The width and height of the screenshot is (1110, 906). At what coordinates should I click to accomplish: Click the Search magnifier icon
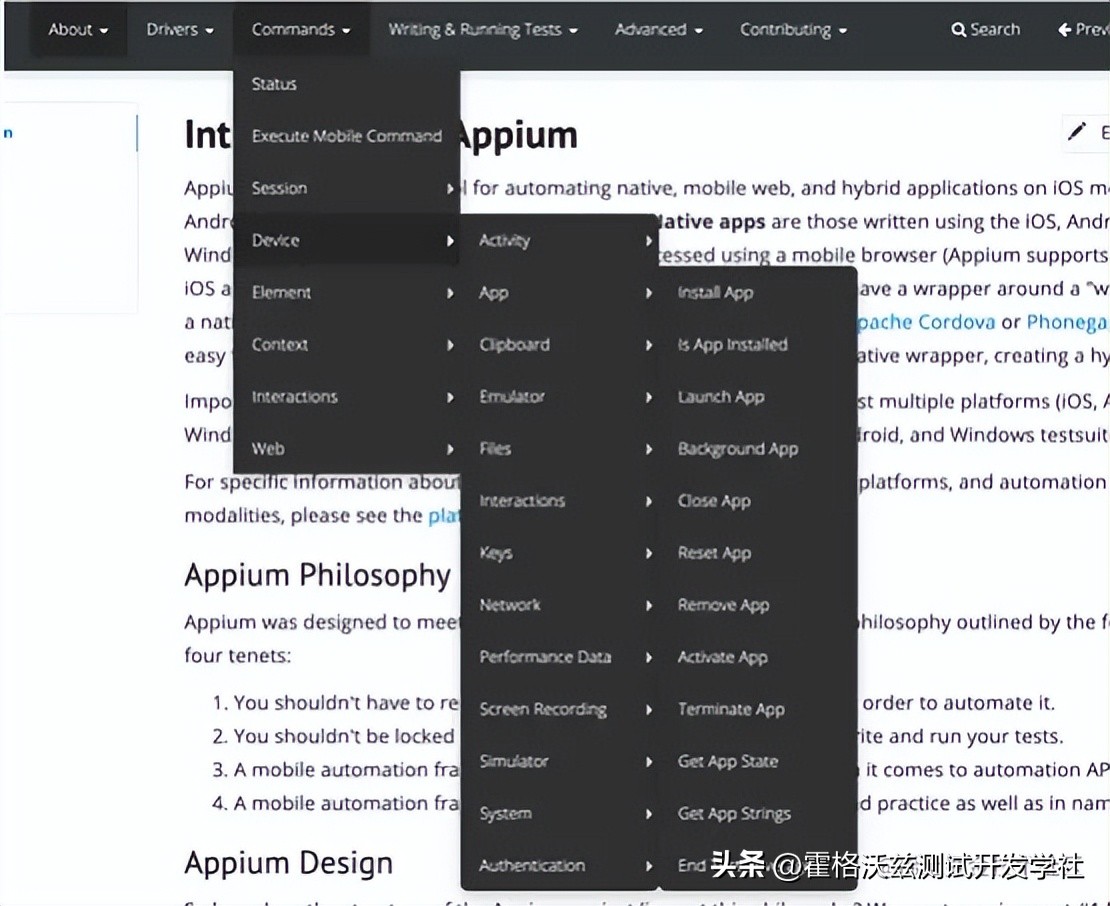coord(958,30)
